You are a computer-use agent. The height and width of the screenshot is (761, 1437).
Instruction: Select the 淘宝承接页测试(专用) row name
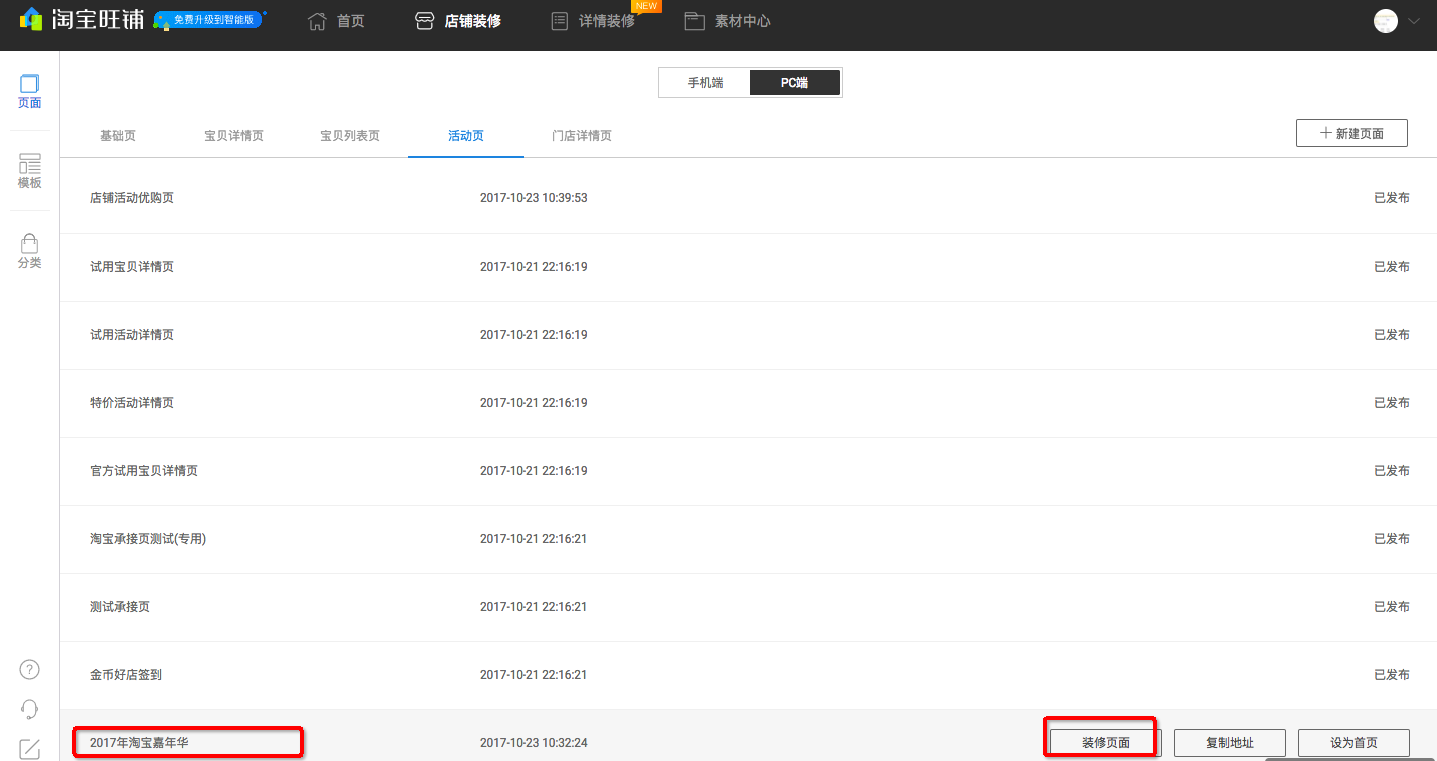coord(148,539)
